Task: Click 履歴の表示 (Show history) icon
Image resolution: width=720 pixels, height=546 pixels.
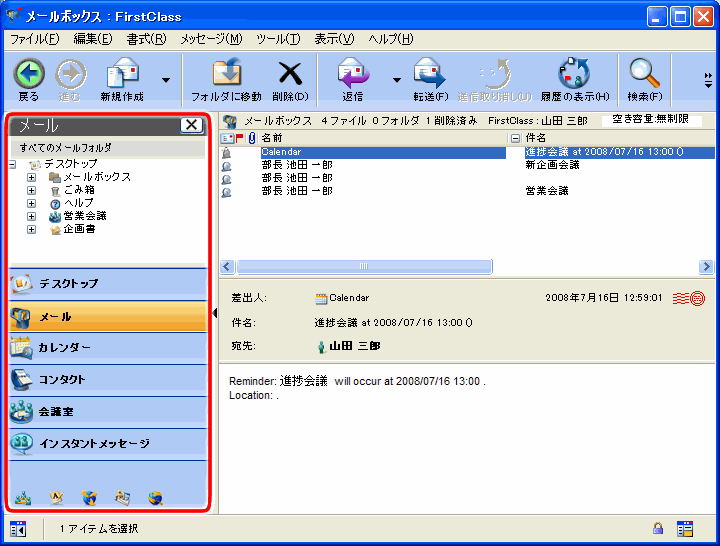Action: [574, 73]
